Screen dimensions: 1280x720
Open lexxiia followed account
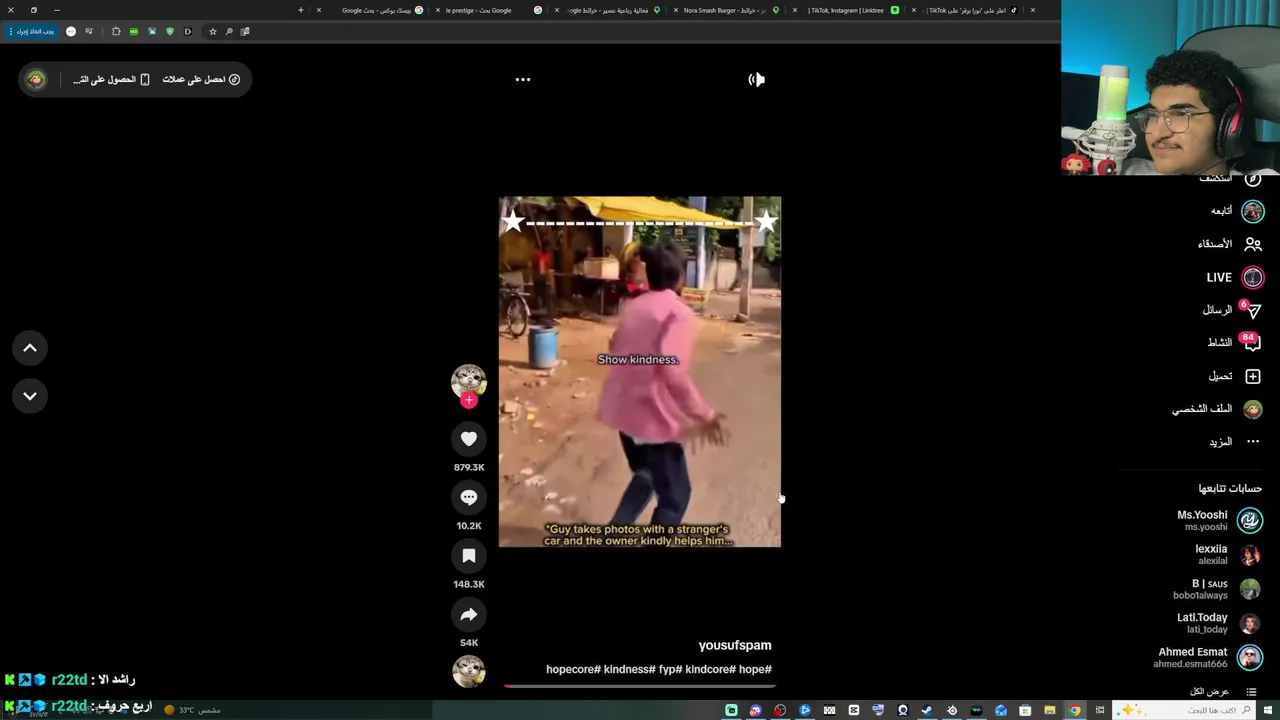click(x=1228, y=554)
